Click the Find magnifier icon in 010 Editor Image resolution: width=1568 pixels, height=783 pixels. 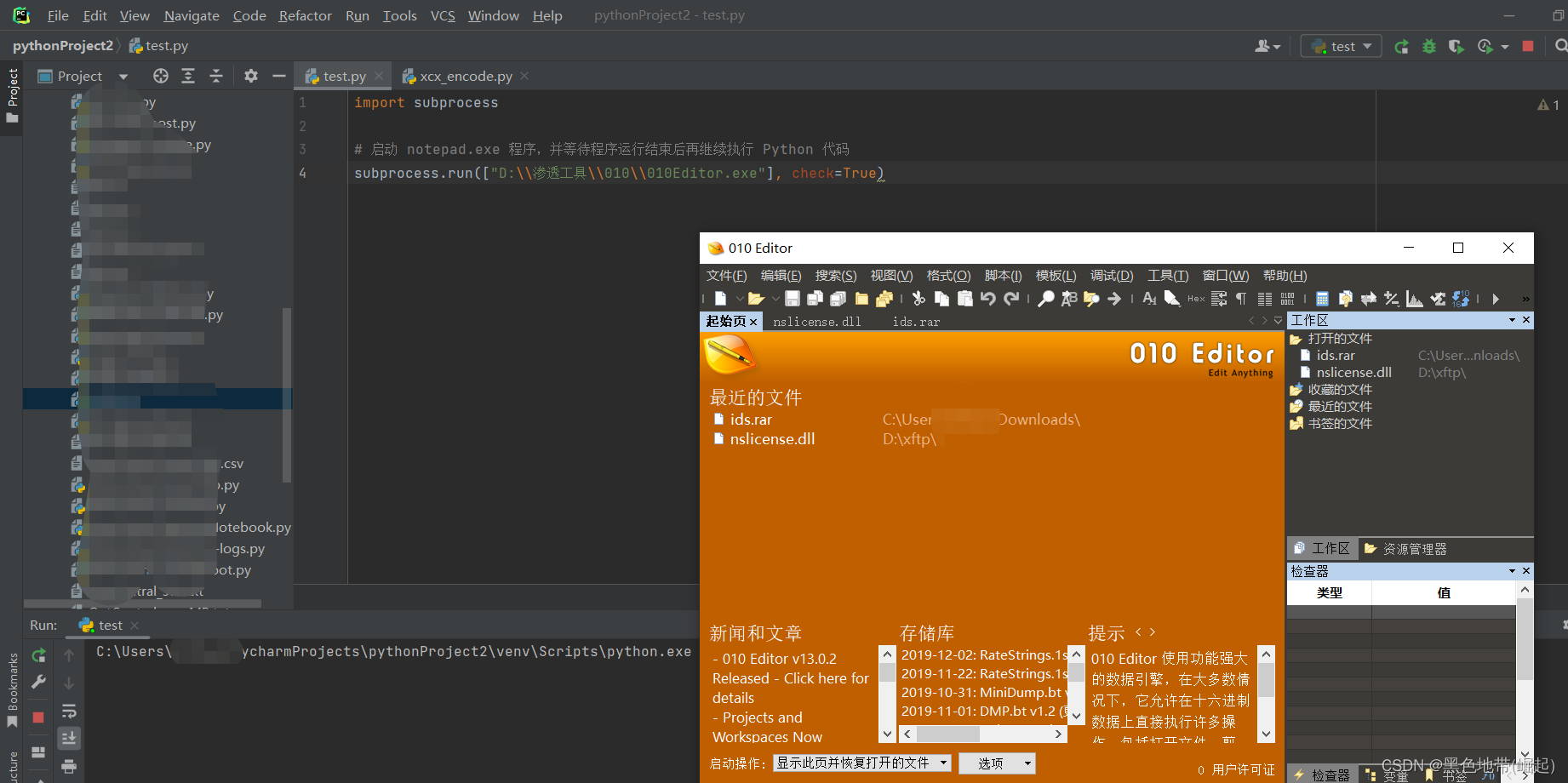click(1046, 299)
